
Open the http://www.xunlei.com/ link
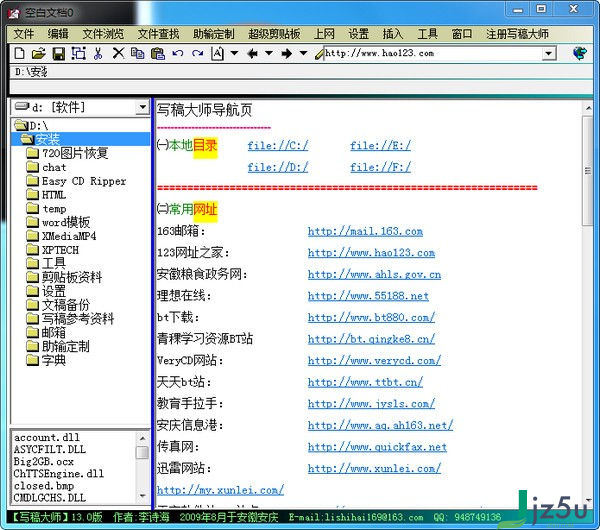(x=374, y=468)
